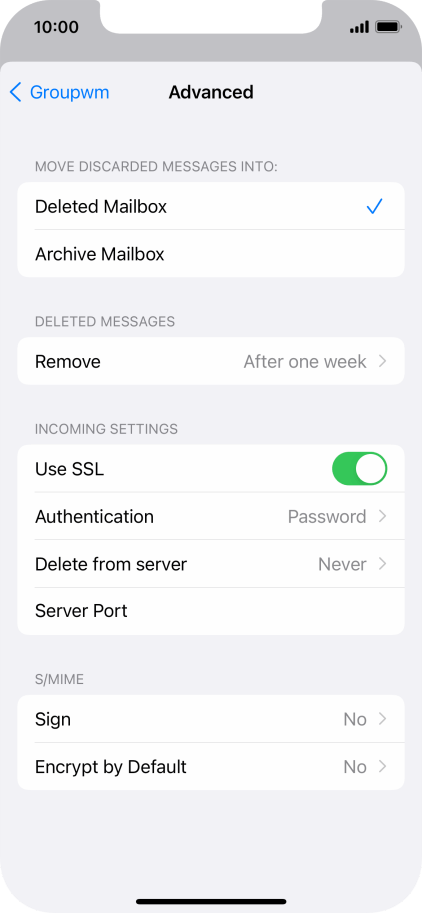422x913 pixels.
Task: Tap the back chevron icon beside Groupwm
Action: coord(16,92)
